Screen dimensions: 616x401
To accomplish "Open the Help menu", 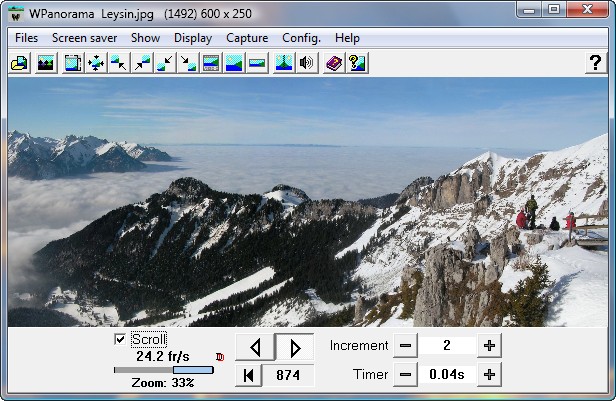I will click(x=347, y=38).
